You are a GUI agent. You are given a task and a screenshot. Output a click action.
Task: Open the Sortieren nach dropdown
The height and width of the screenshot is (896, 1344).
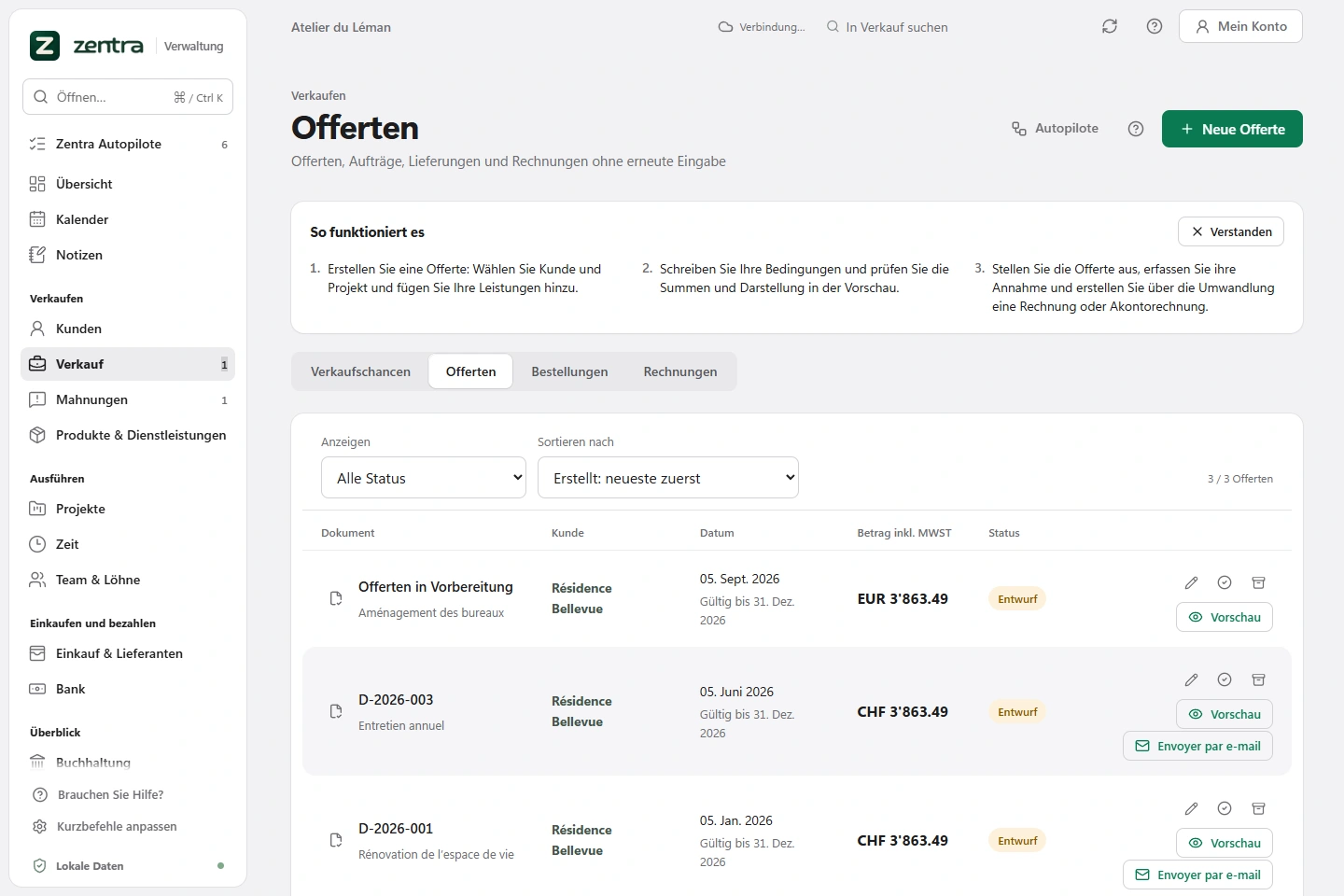tap(668, 478)
